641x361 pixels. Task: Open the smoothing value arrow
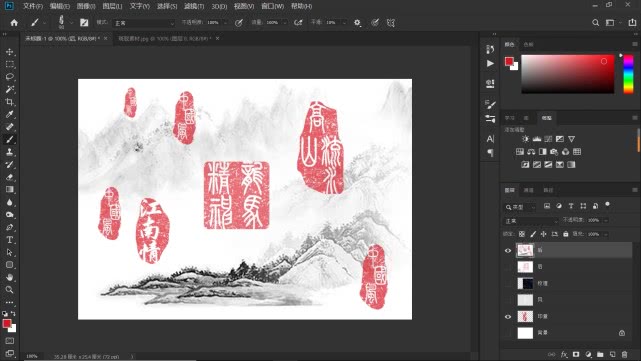point(344,23)
